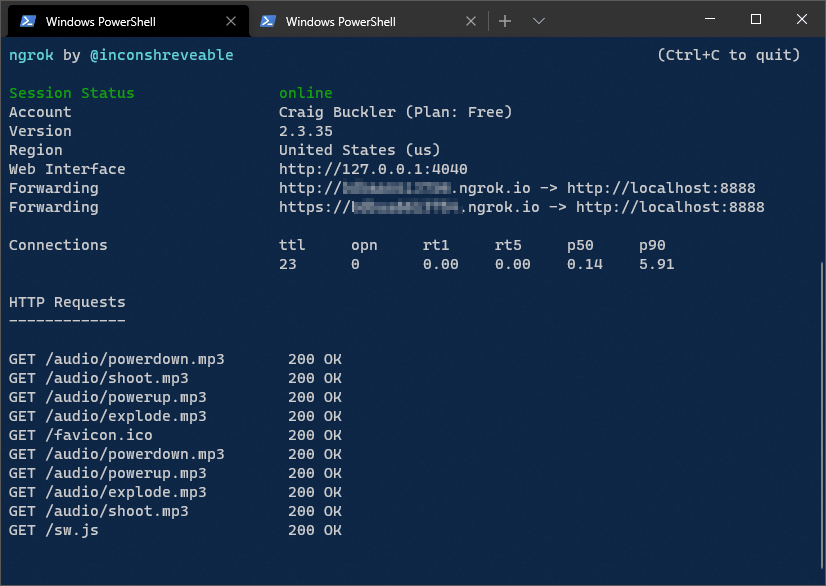Close the Windows Terminal window
The height and width of the screenshot is (586, 826).
pyautogui.click(x=802, y=20)
